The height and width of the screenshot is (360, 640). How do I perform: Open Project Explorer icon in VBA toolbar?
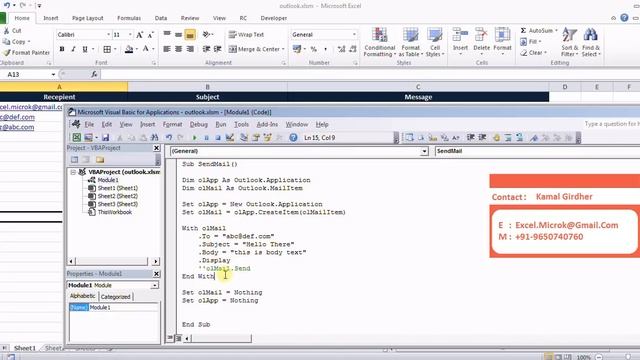(244, 138)
